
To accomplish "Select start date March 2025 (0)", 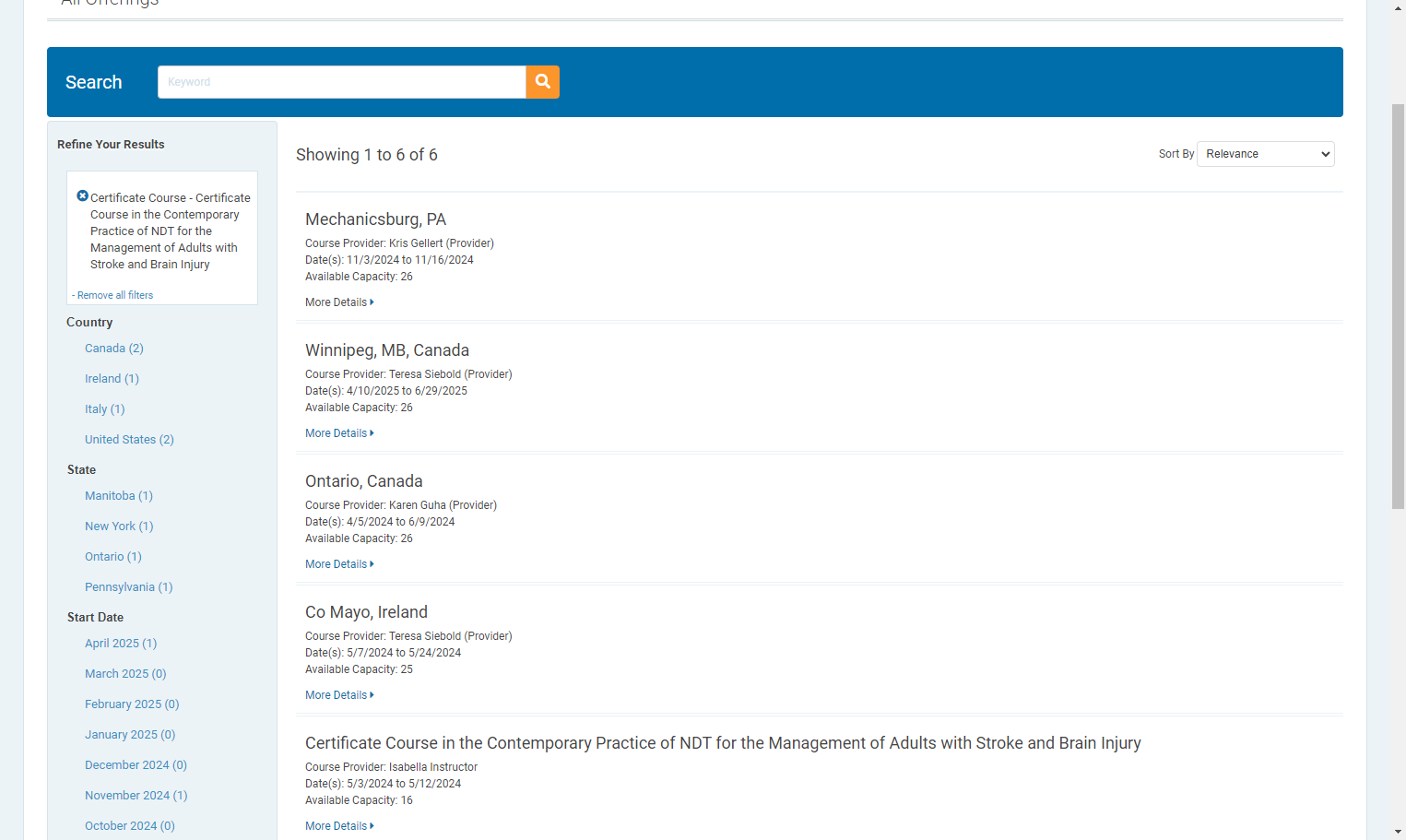I will 125,674.
